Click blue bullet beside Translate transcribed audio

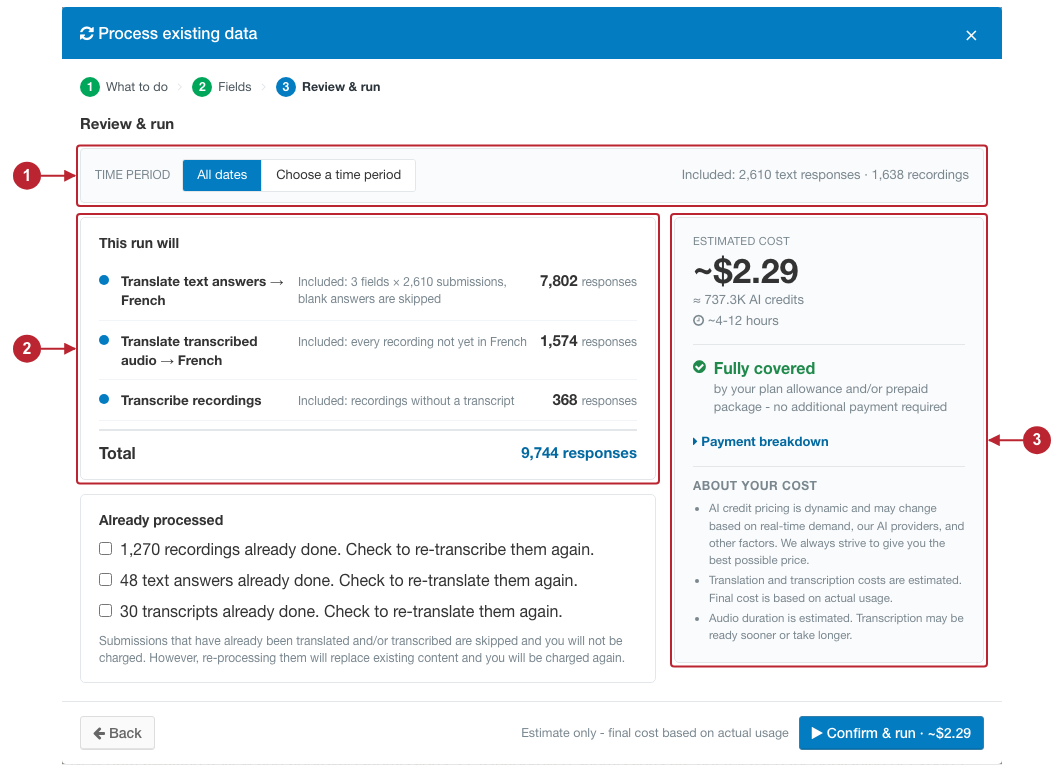(104, 340)
